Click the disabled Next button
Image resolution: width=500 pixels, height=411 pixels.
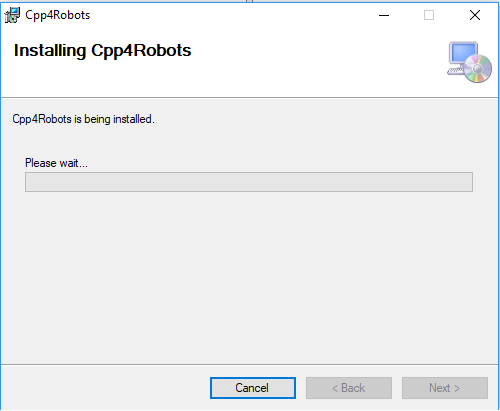tap(445, 388)
